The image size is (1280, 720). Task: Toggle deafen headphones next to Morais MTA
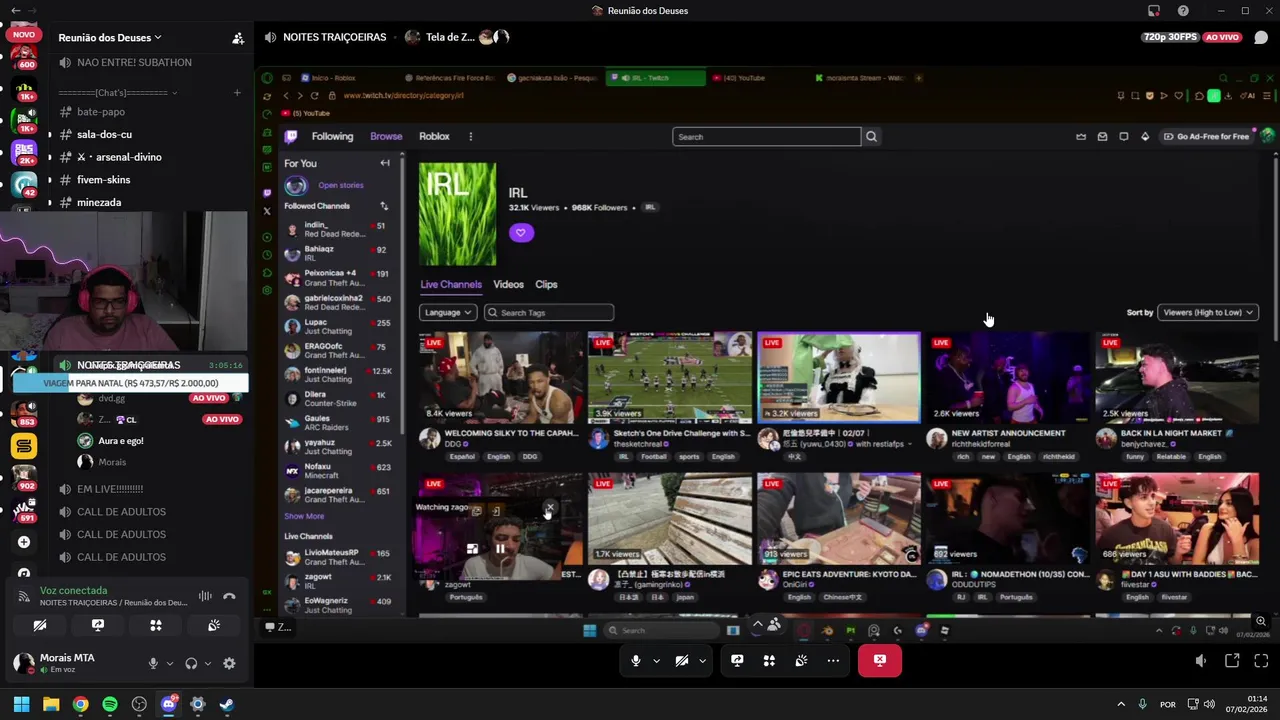191,663
